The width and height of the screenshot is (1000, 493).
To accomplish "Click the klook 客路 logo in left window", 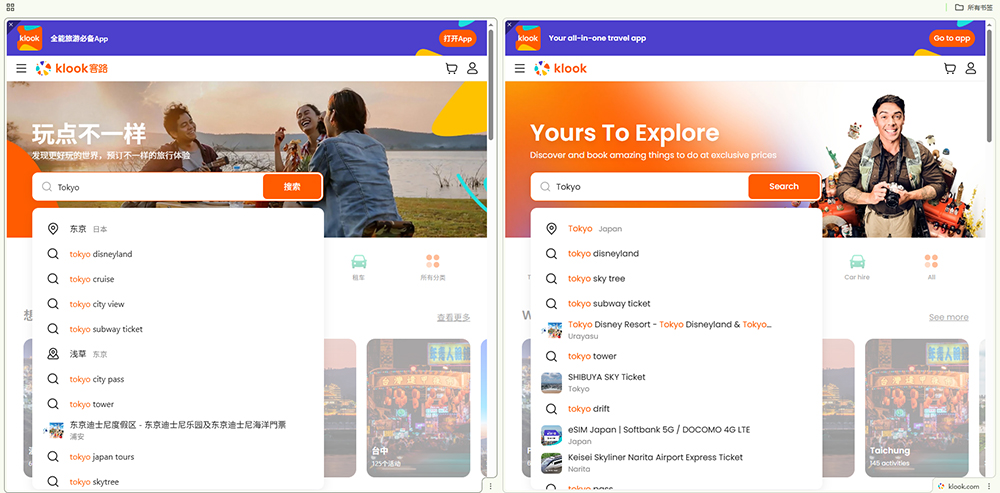I will (72, 68).
